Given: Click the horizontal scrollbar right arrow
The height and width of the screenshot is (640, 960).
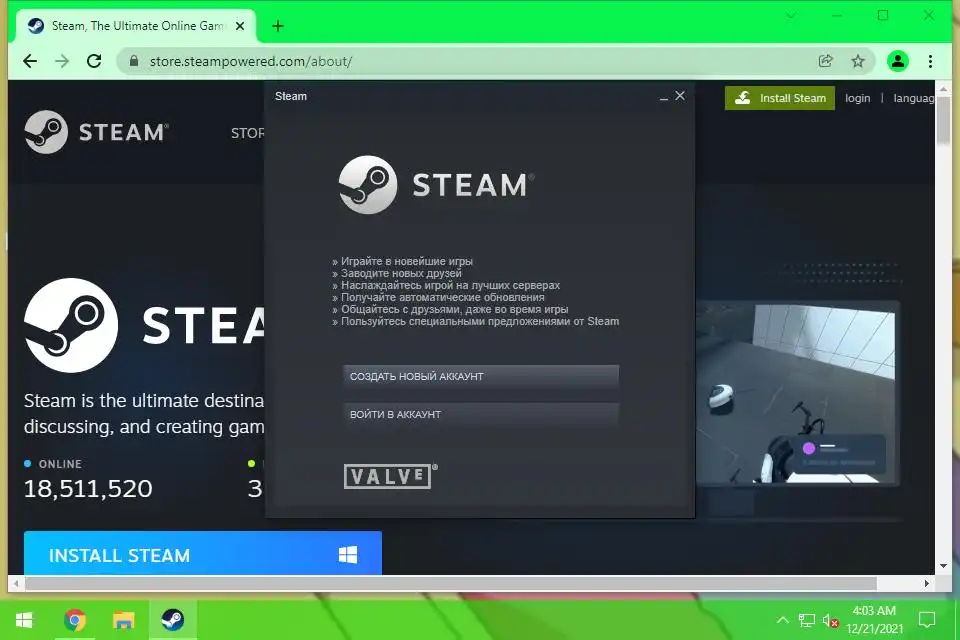Looking at the screenshot, I should [926, 584].
